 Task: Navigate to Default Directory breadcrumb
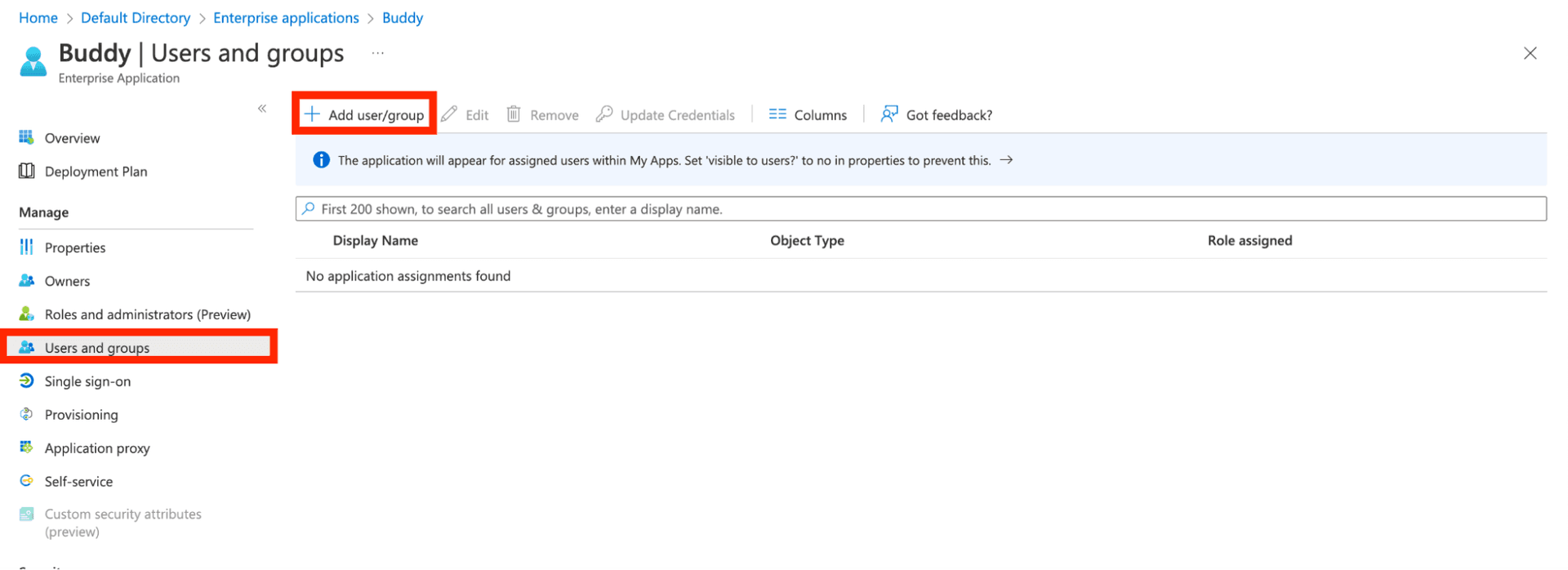tap(136, 18)
